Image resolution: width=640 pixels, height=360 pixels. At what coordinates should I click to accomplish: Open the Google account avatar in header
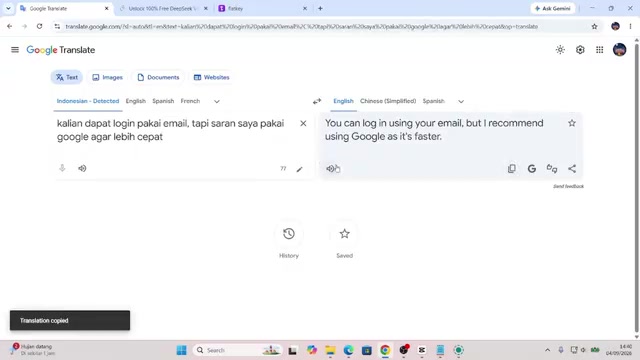[x=620, y=50]
